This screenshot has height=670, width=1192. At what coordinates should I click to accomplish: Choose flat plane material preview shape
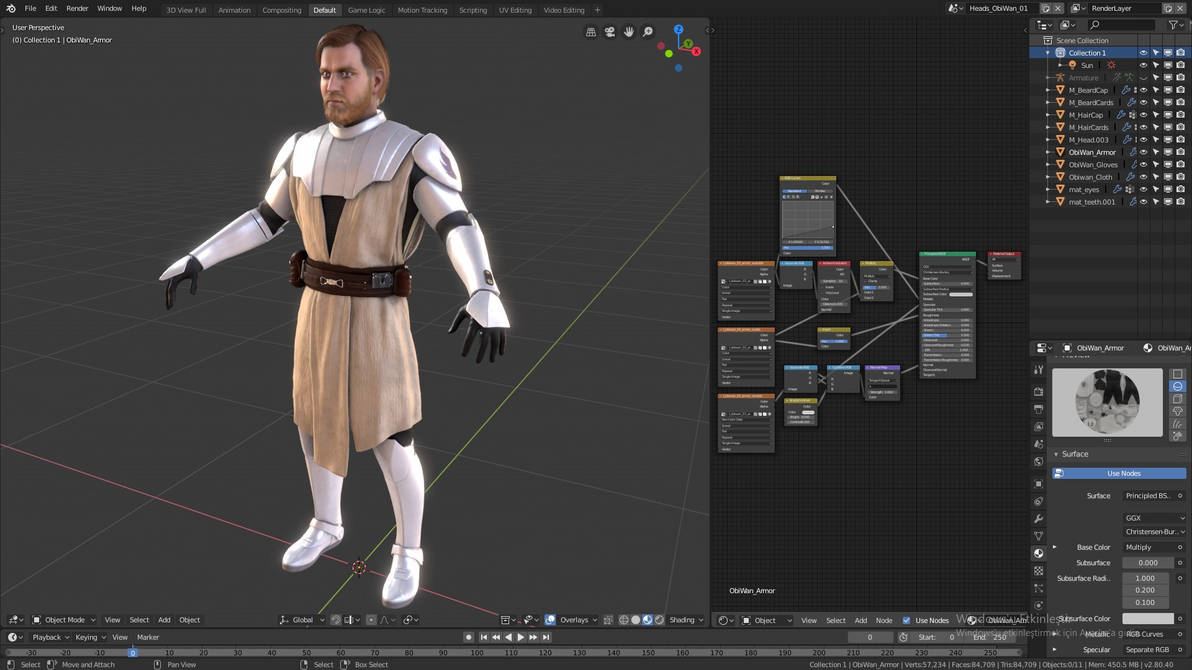click(x=1178, y=373)
